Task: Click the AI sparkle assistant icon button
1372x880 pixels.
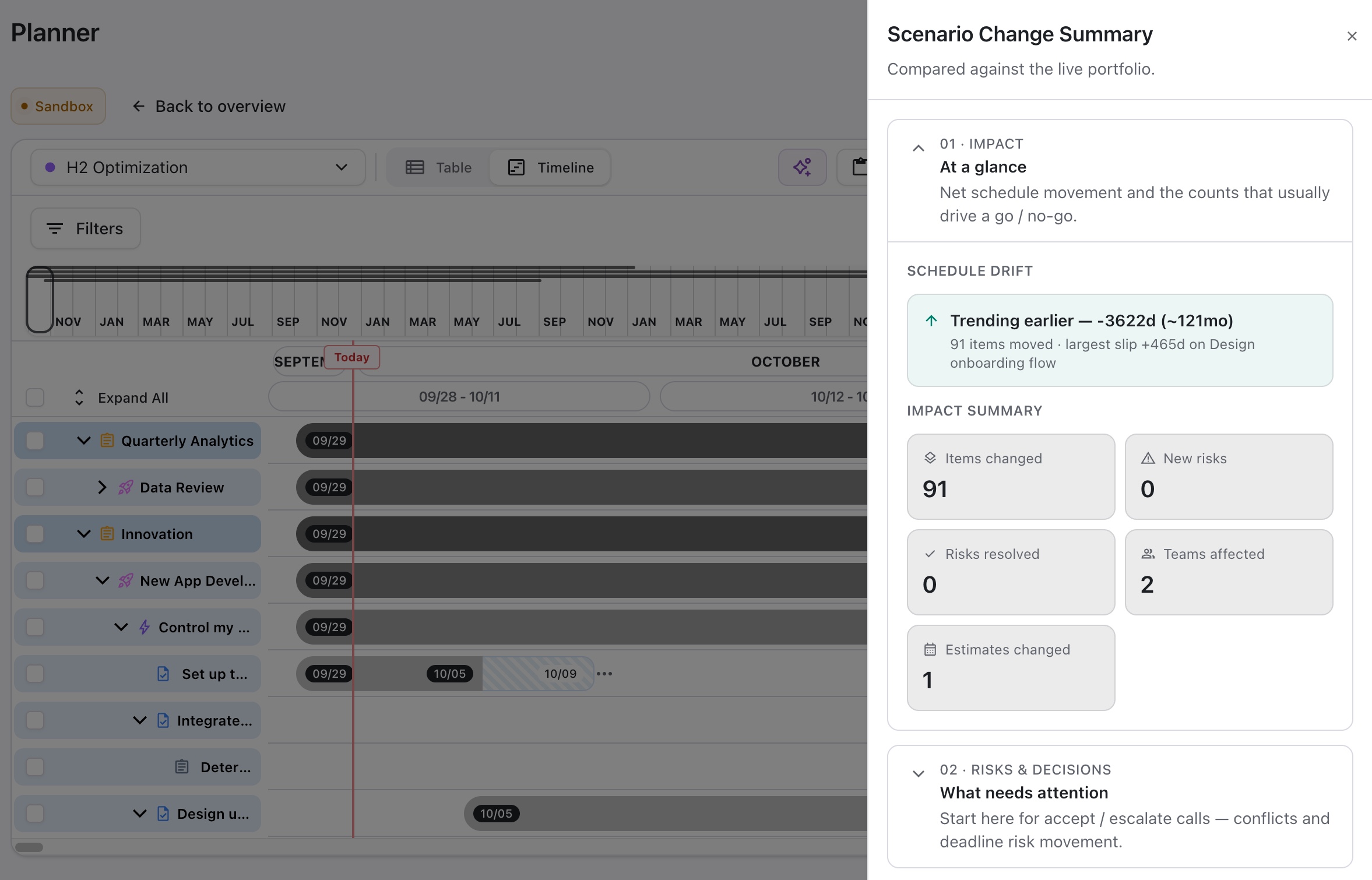Action: [x=802, y=167]
